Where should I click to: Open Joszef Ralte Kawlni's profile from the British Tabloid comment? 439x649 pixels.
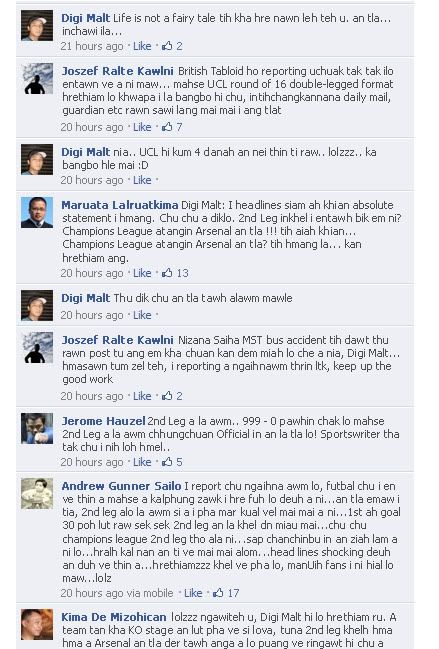118,71
